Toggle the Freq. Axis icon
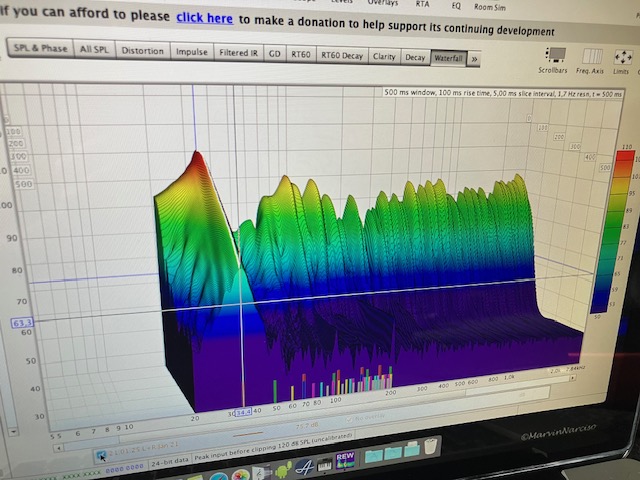This screenshot has width=640, height=480. pos(590,56)
